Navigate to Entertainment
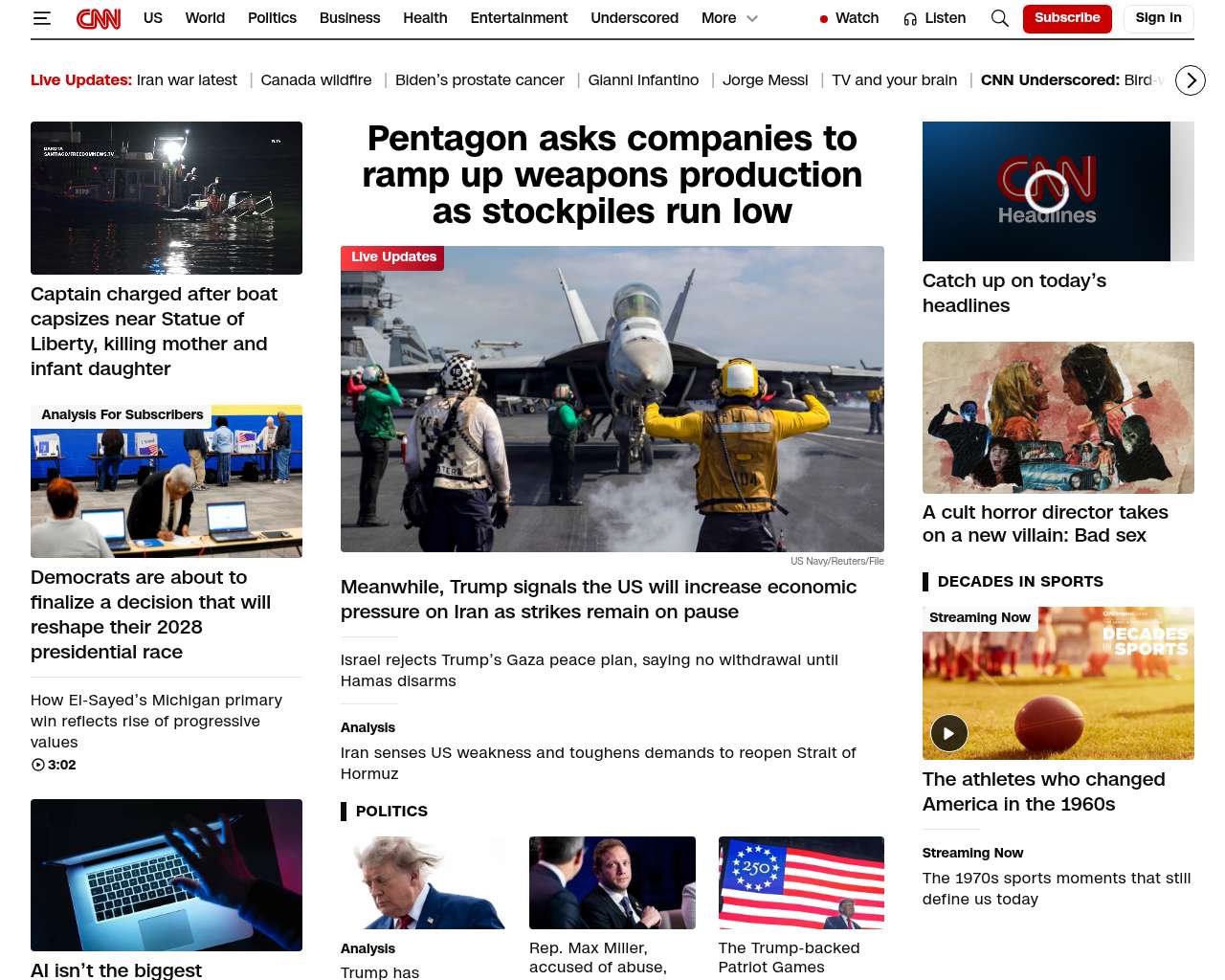 point(519,18)
